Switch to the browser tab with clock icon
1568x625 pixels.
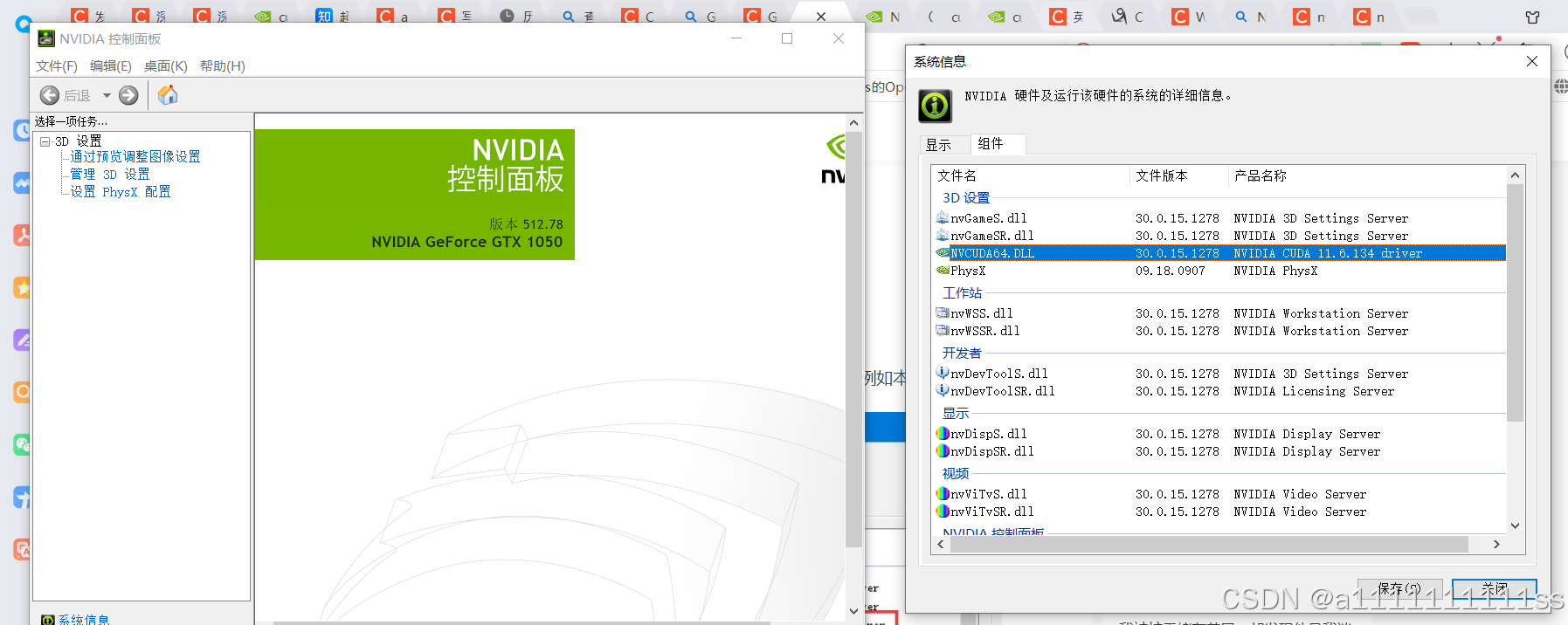pyautogui.click(x=515, y=17)
